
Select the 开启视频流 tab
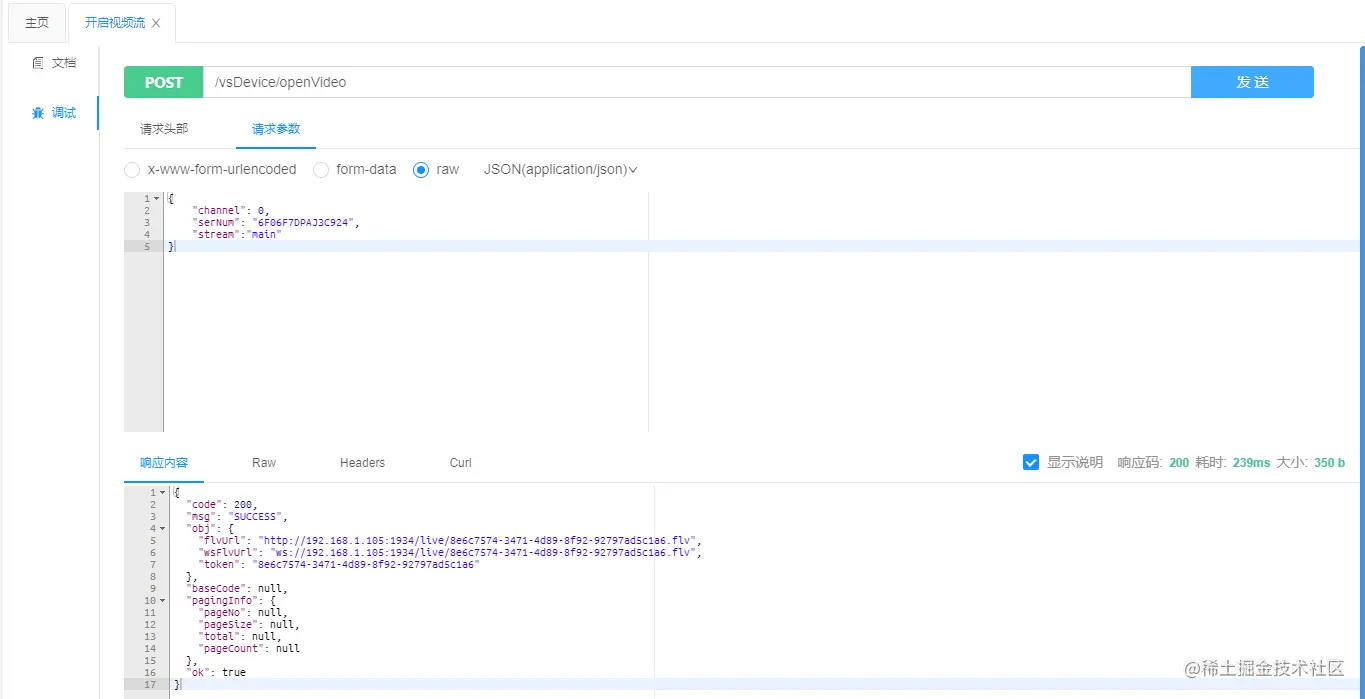(114, 23)
